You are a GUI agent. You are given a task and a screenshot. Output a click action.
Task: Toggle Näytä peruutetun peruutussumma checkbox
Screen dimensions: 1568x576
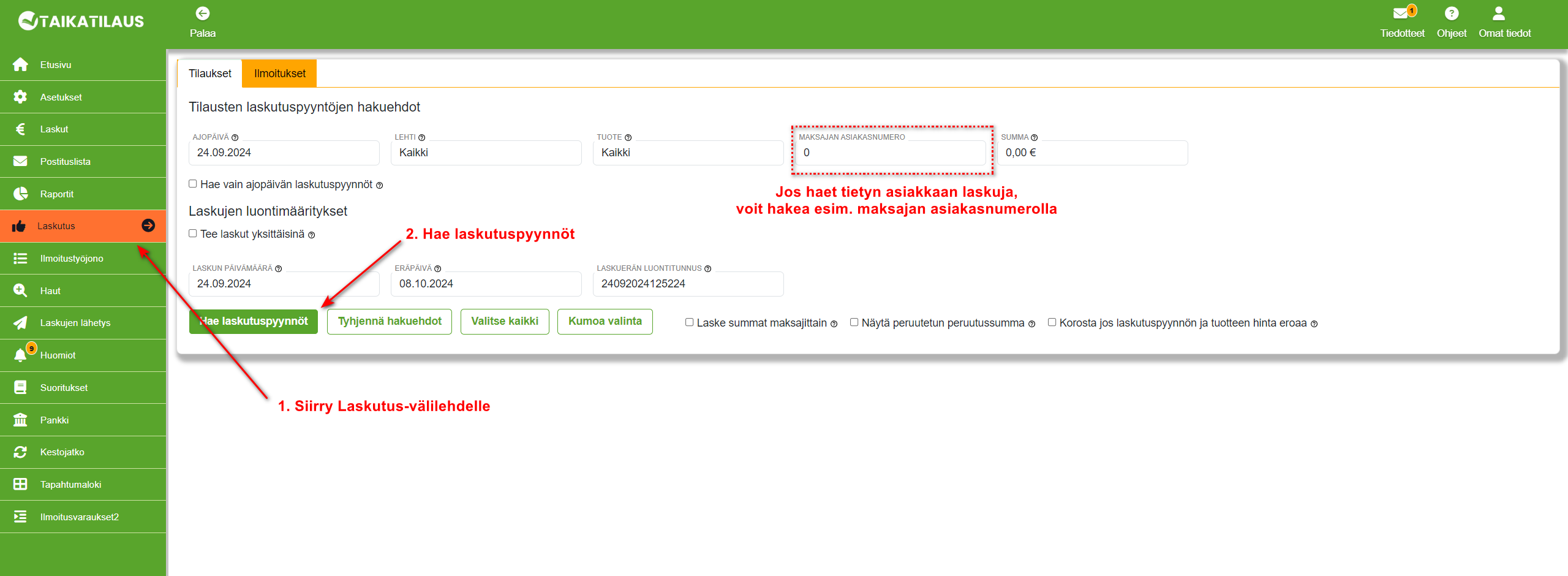(854, 322)
